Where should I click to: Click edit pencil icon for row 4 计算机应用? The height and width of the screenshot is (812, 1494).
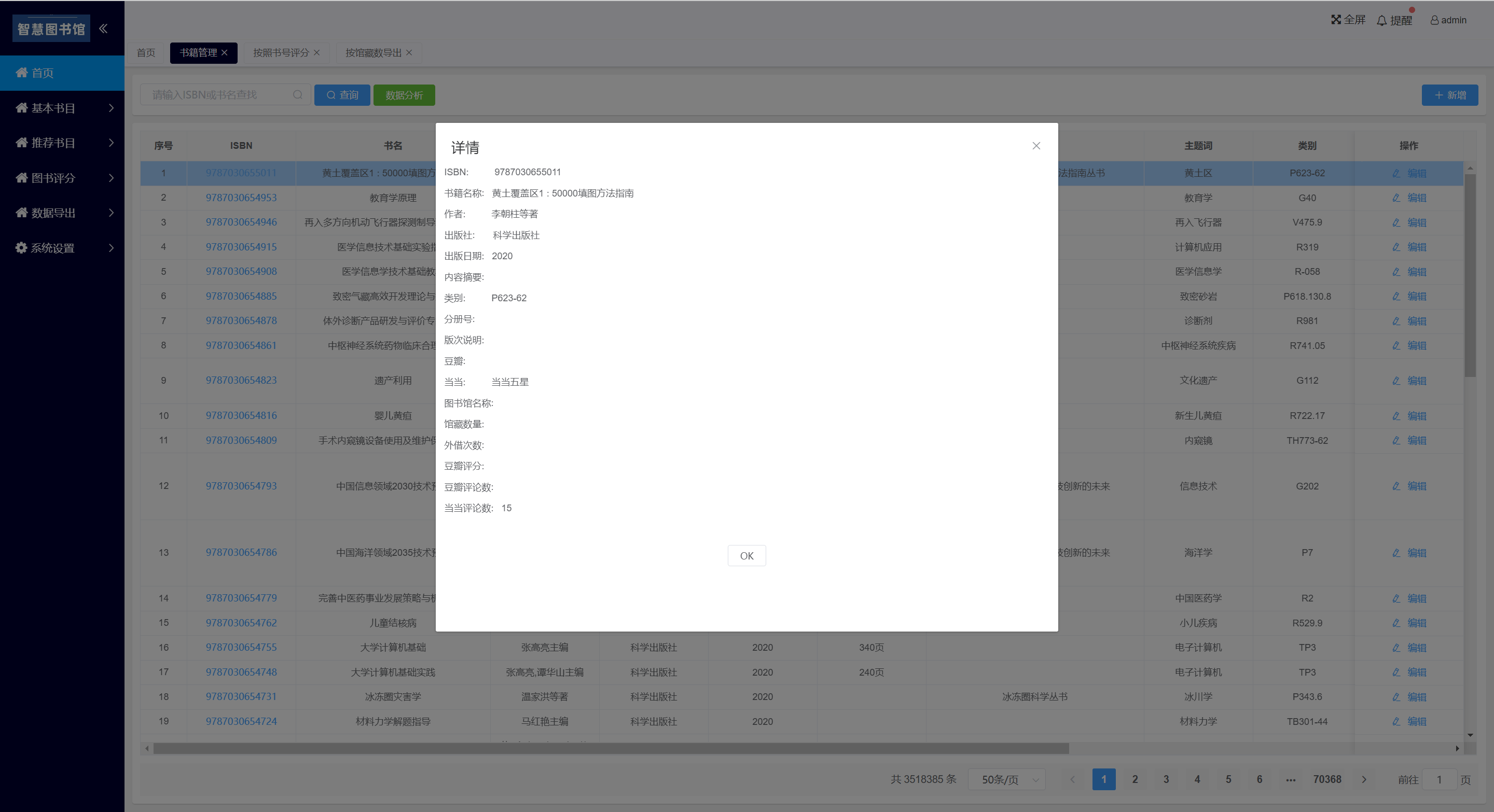tap(1396, 247)
